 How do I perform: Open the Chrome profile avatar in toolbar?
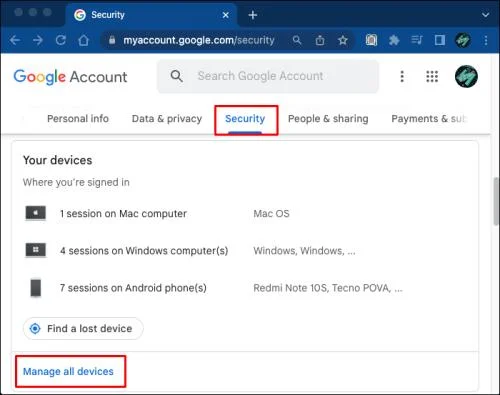point(463,40)
